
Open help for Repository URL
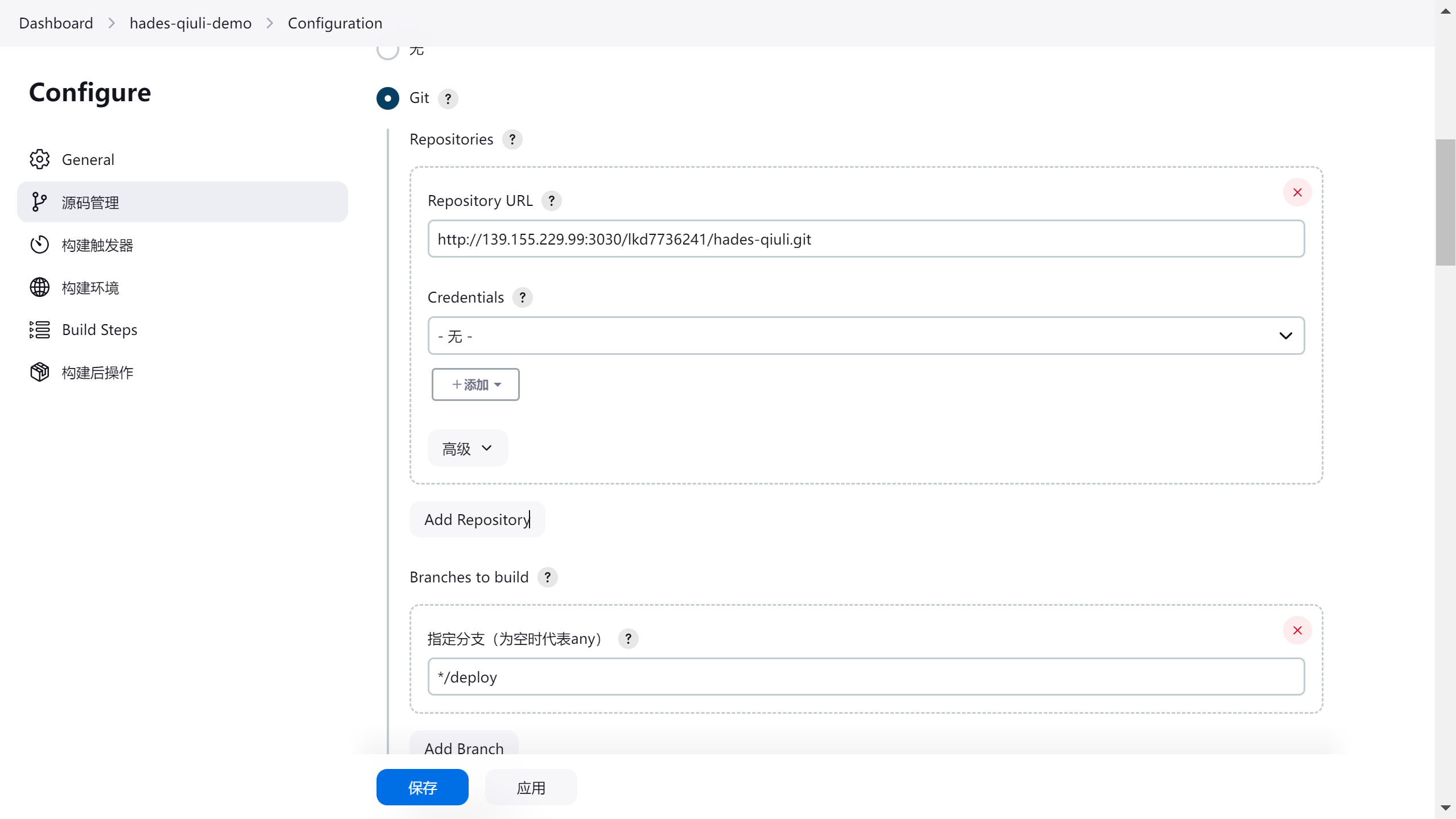click(x=551, y=201)
